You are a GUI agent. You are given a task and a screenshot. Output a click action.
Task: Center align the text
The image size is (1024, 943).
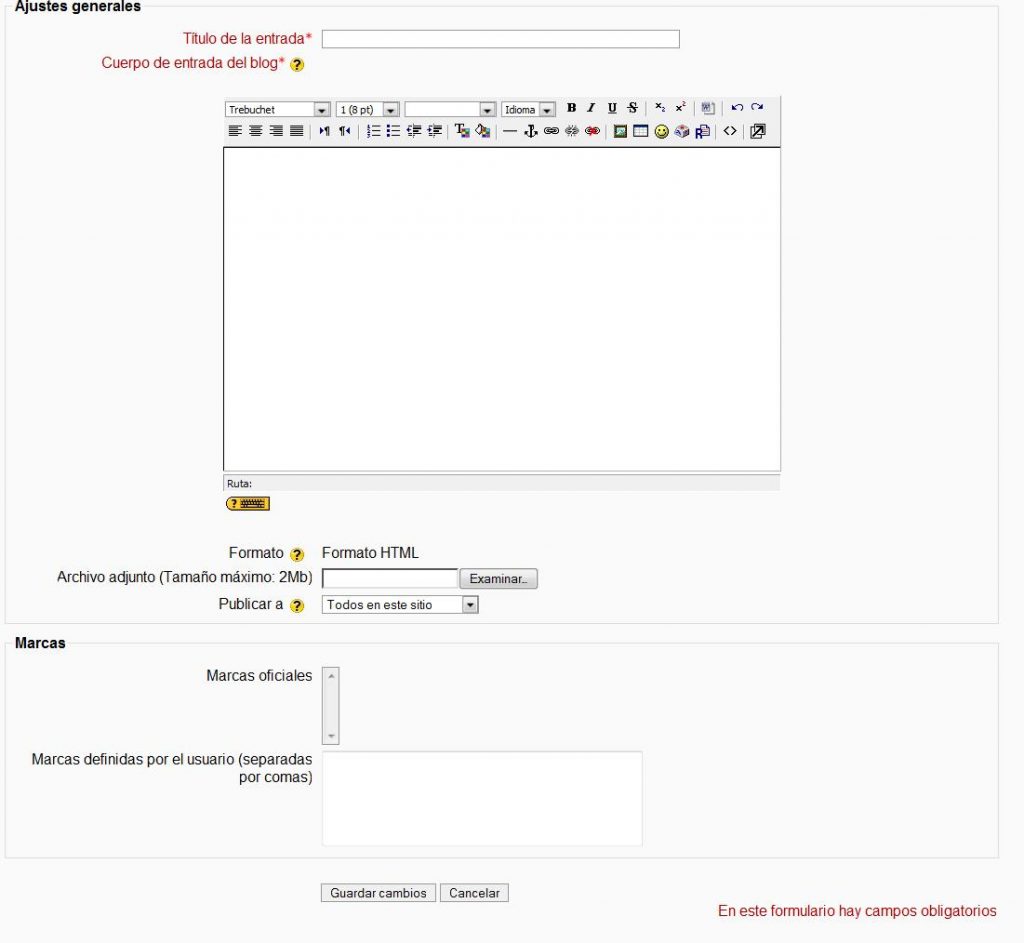pos(255,131)
